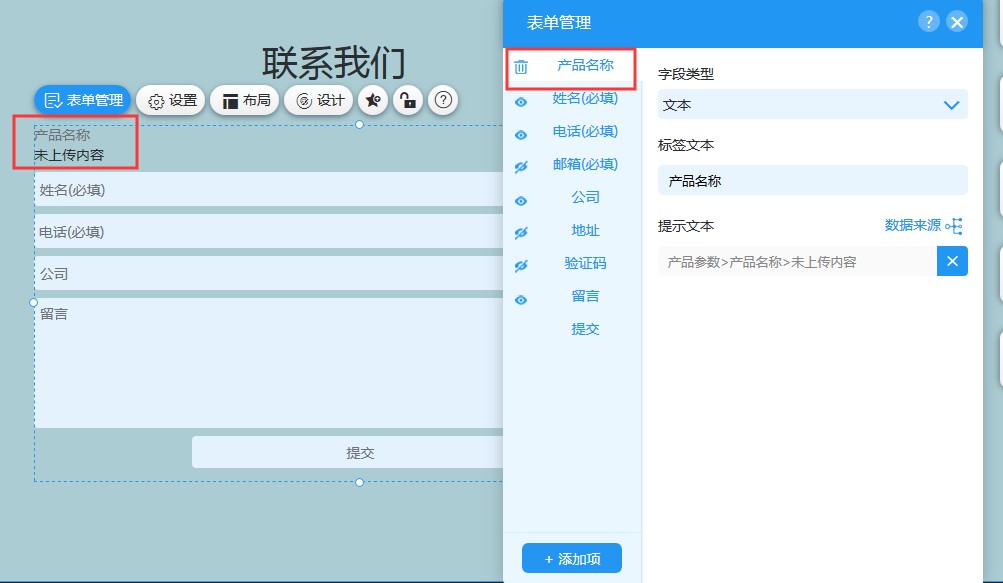Screen dimensions: 1003x583
Task: Click the unlock padlock icon
Action: coord(407,100)
